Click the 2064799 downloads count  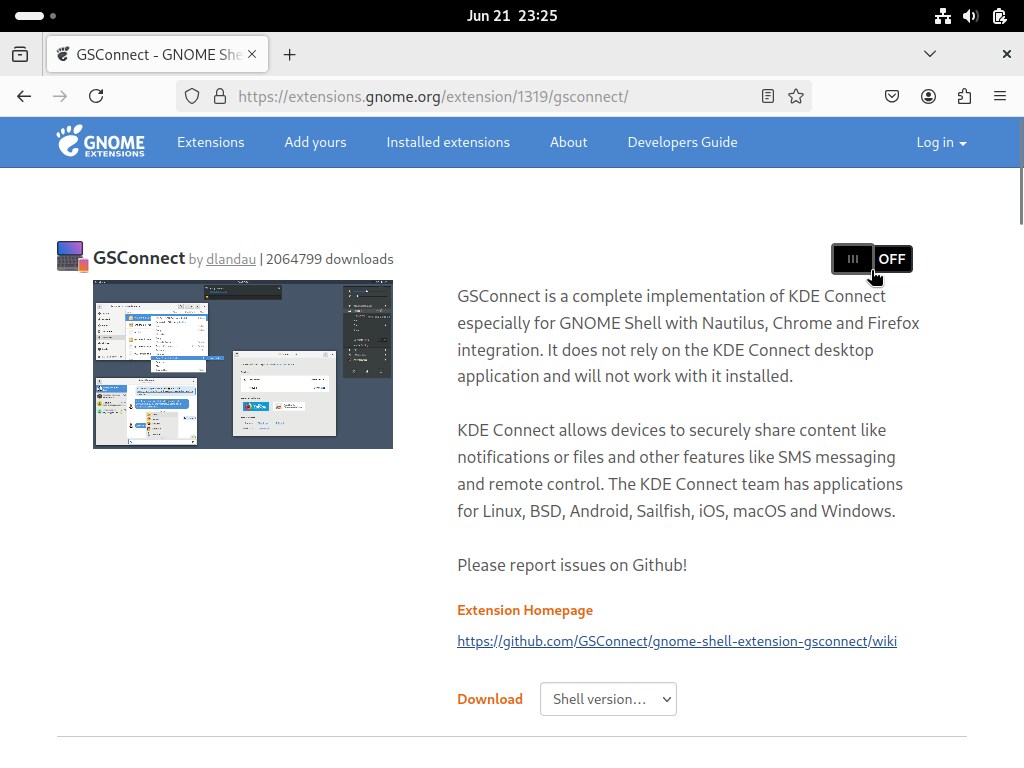[330, 259]
